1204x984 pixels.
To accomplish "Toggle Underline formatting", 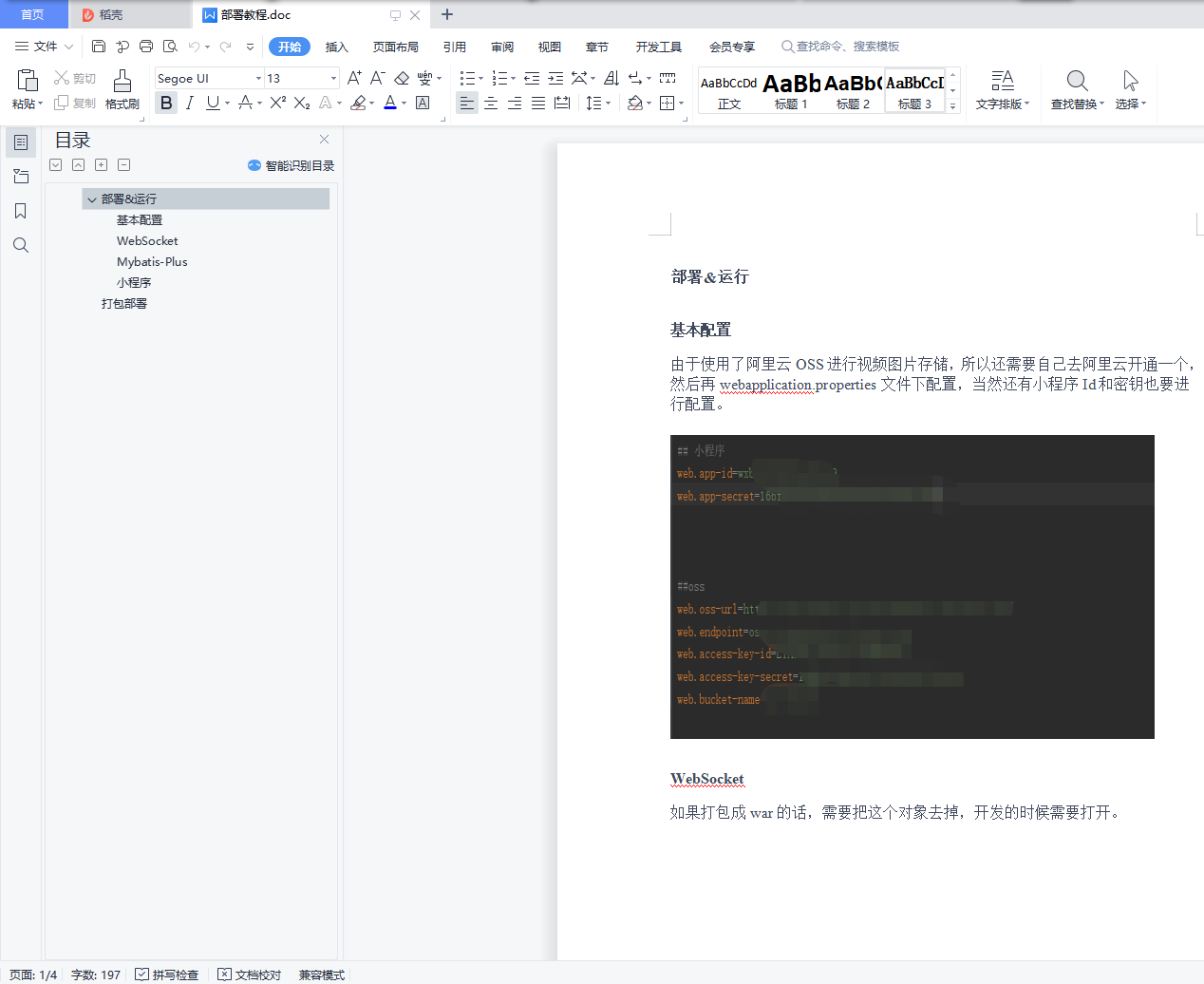I will point(213,103).
